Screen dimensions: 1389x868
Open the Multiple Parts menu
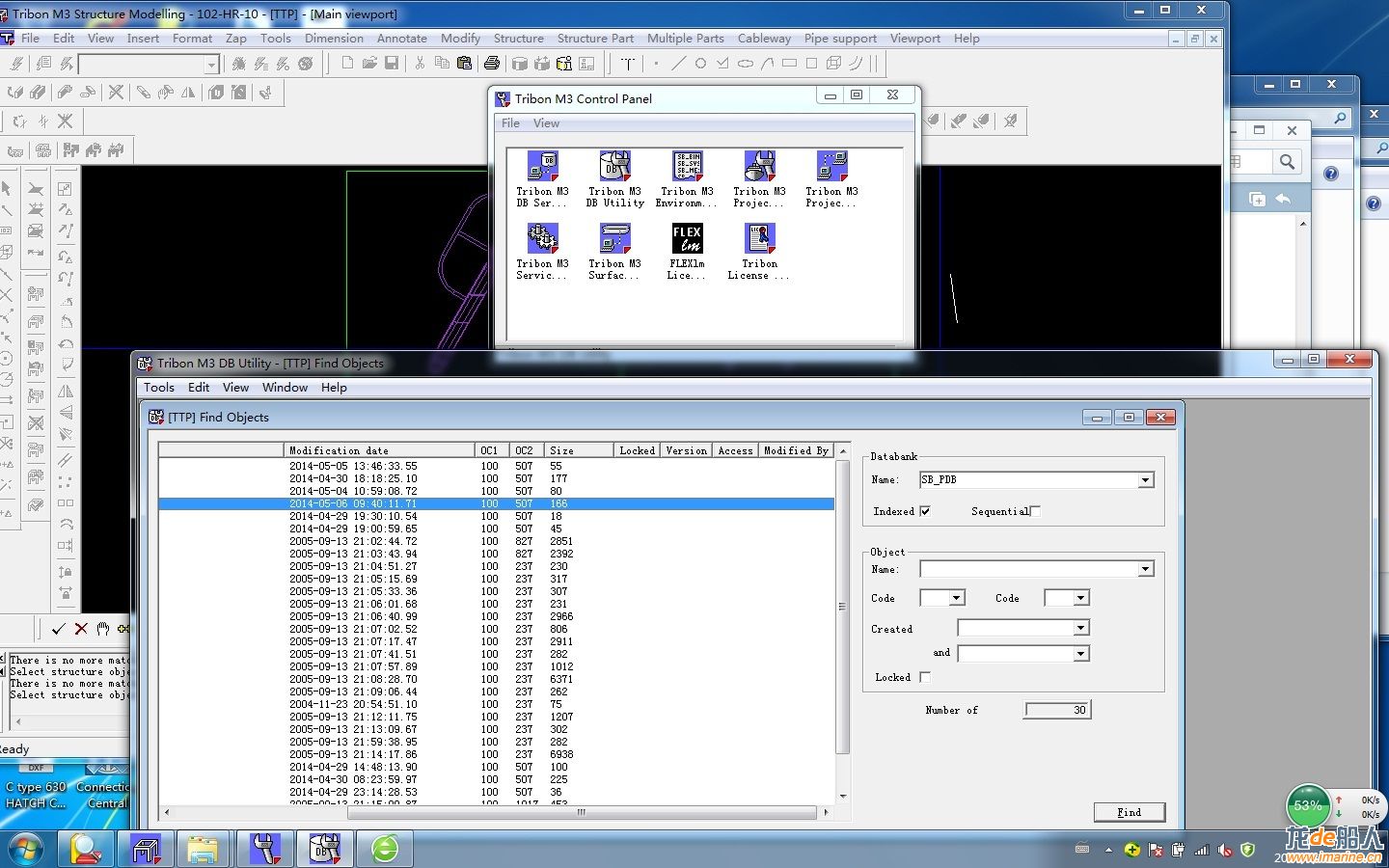coord(685,39)
